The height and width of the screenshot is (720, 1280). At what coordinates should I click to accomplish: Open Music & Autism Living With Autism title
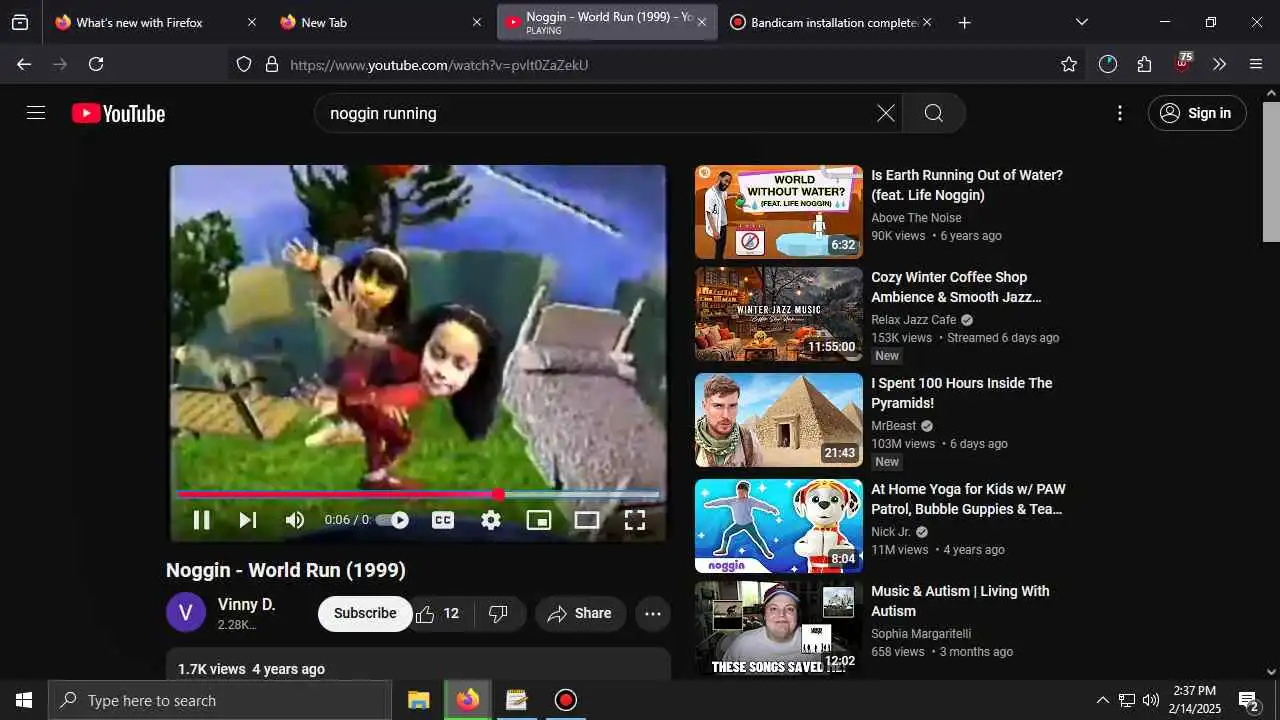pos(960,601)
